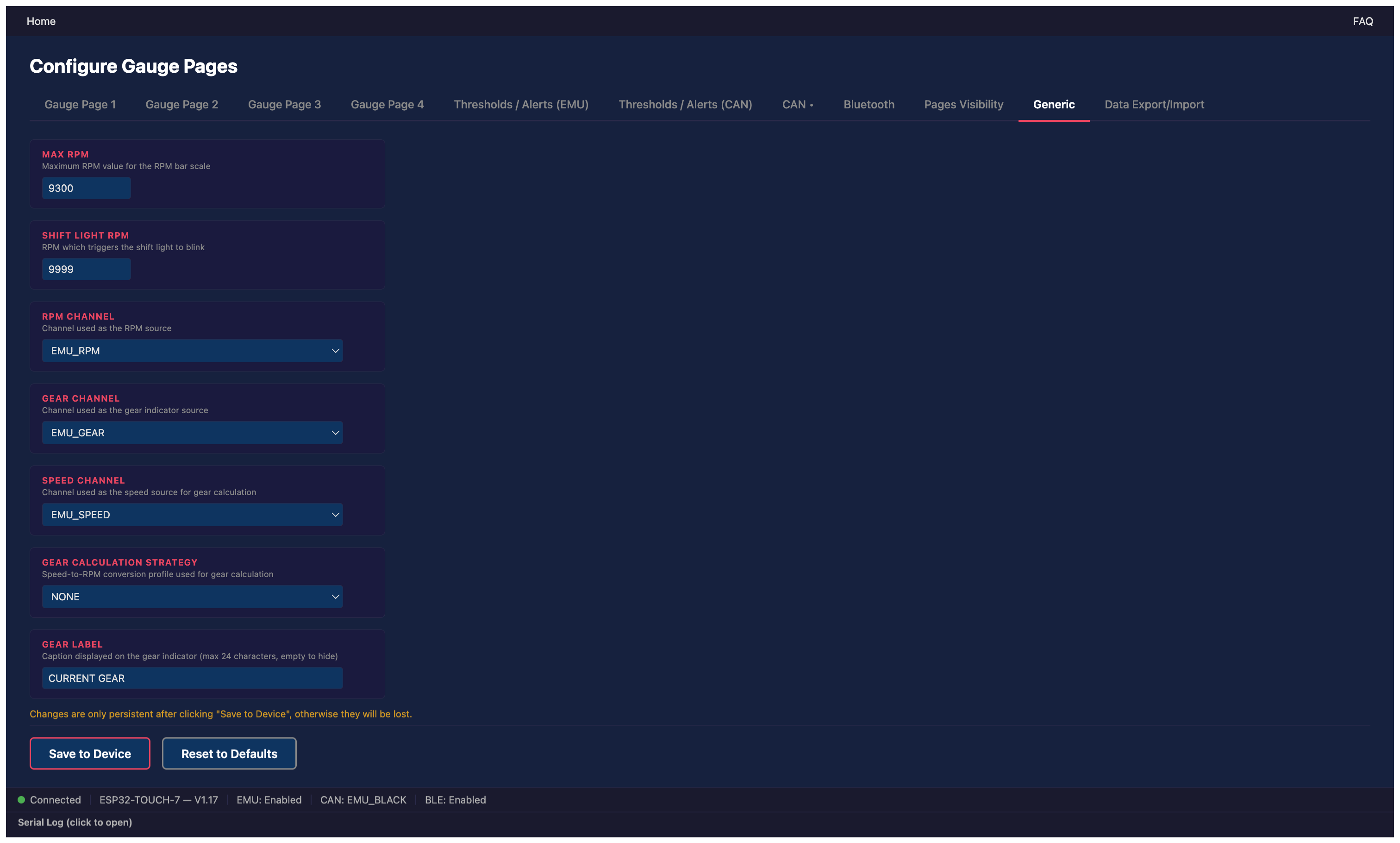This screenshot has height=843, width=1400.
Task: Open the Speed Channel EMU_SPEED dropdown
Action: [x=192, y=514]
